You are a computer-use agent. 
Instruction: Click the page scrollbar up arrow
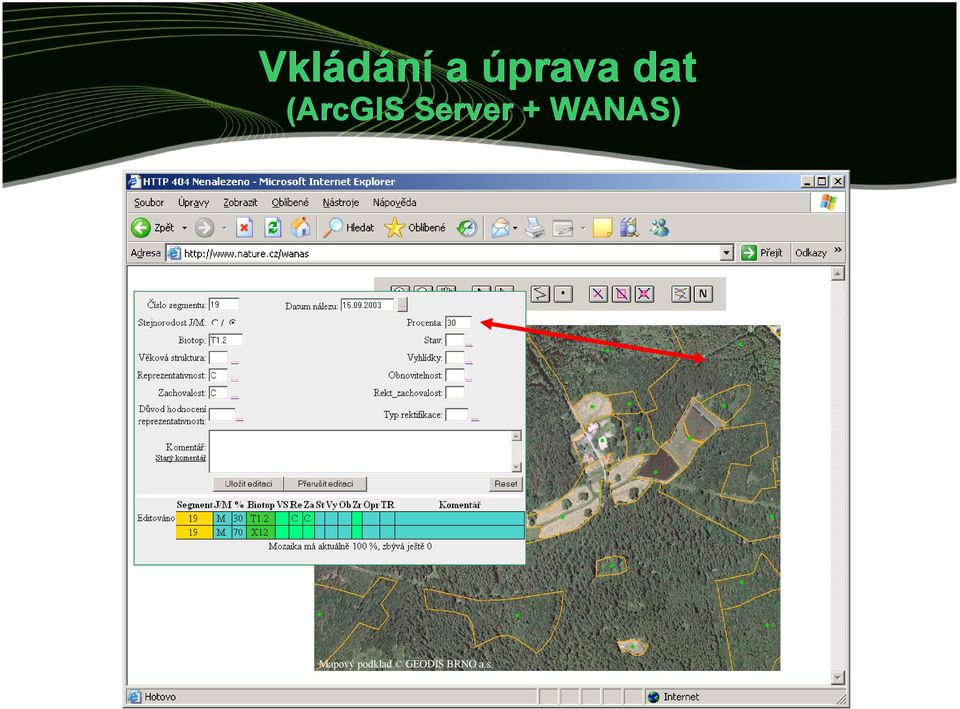[838, 274]
